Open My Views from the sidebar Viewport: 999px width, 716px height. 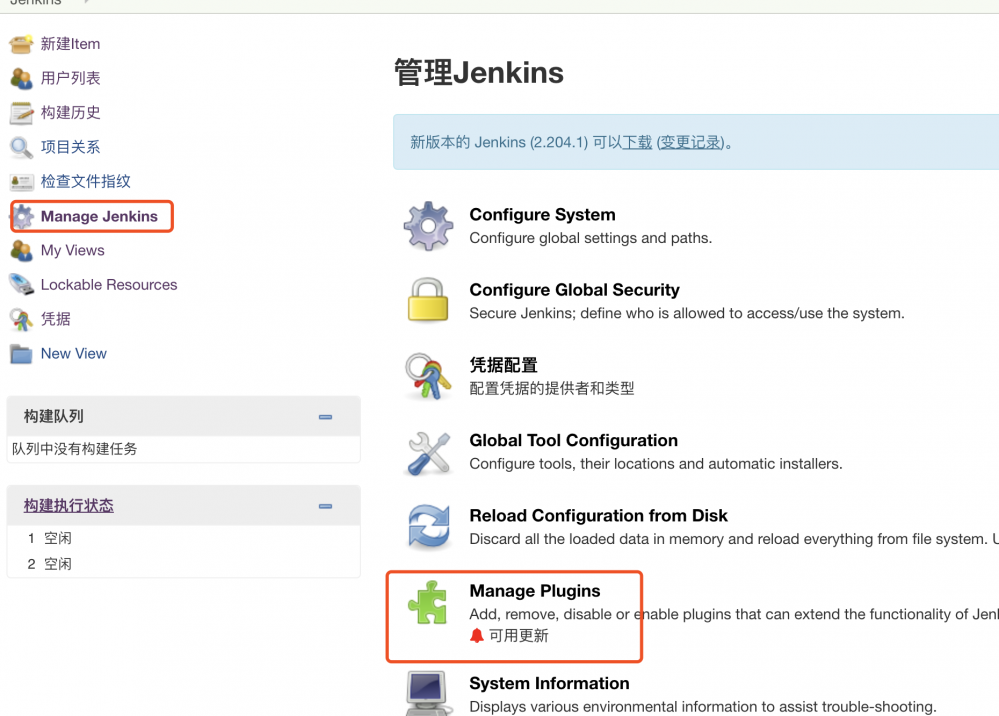[74, 250]
